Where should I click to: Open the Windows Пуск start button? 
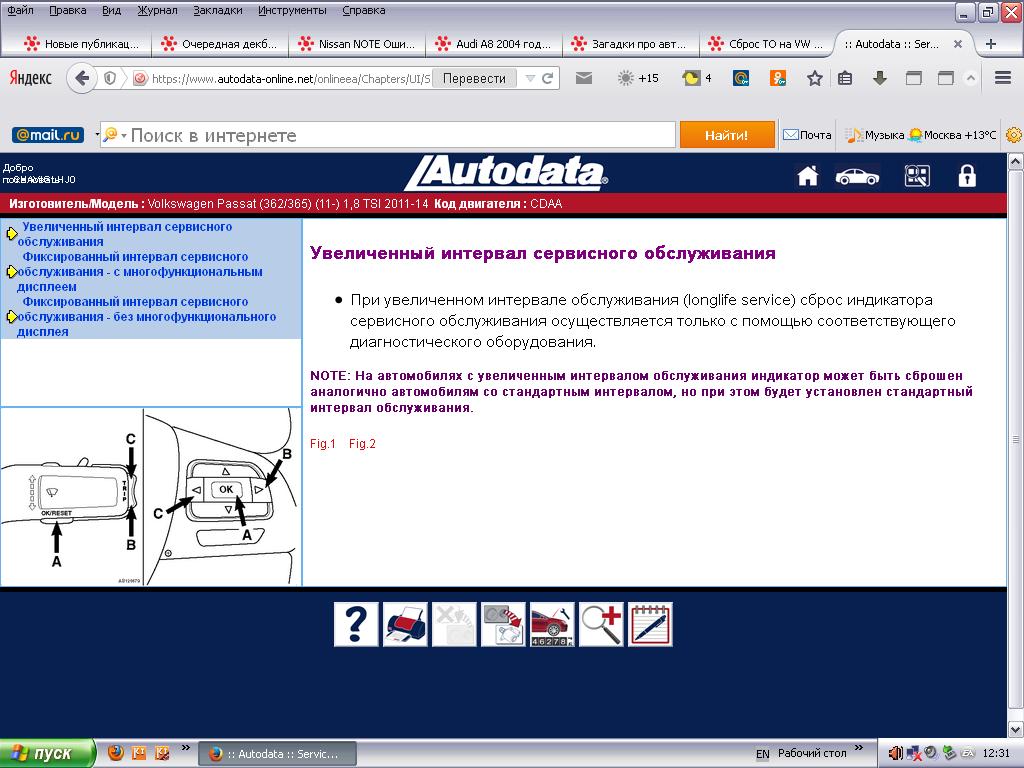47,754
